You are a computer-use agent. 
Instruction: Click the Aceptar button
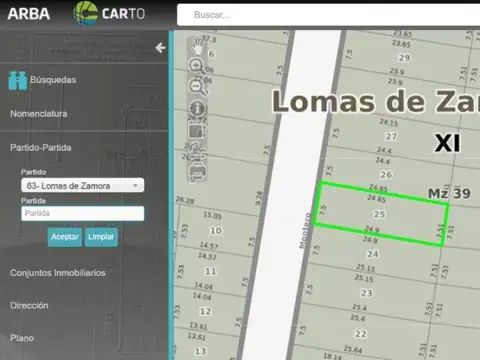[x=65, y=237]
